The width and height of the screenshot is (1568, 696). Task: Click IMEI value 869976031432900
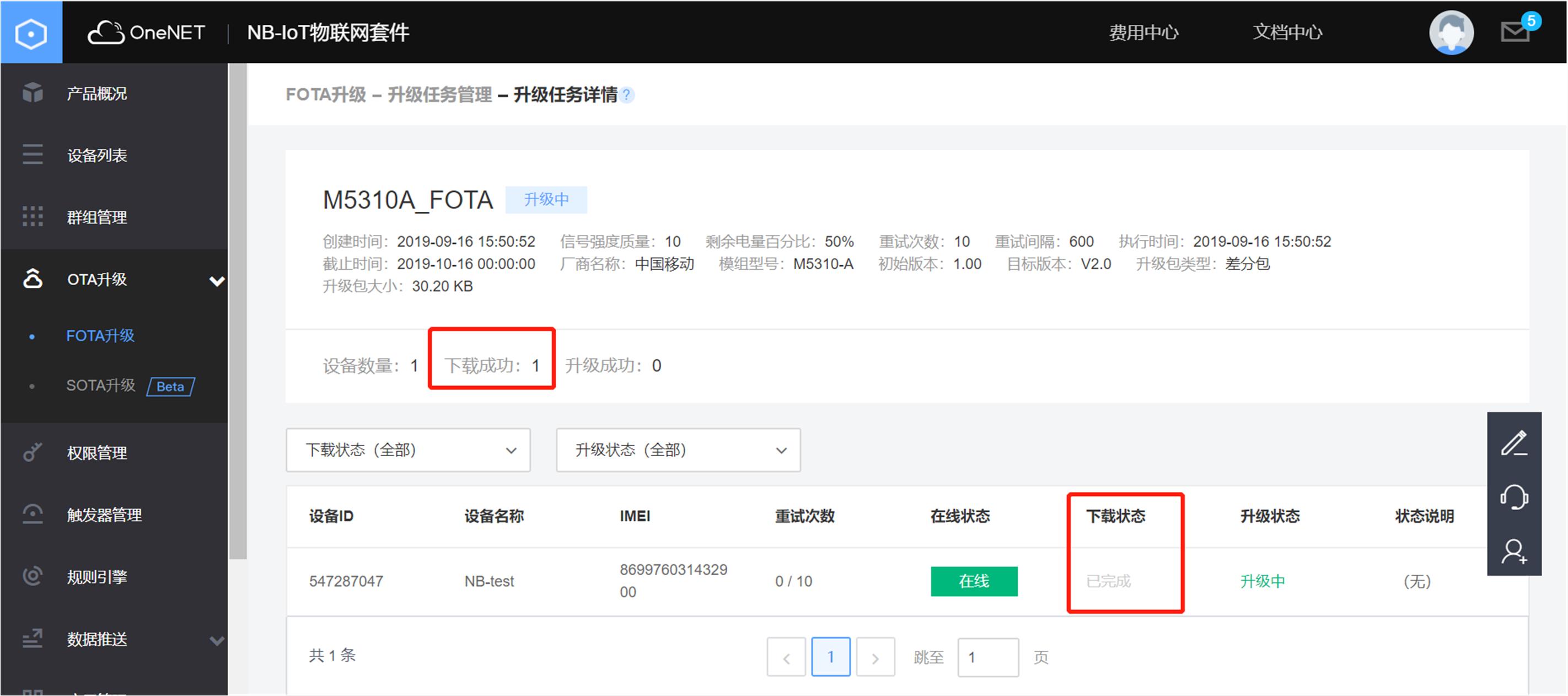[x=673, y=580]
